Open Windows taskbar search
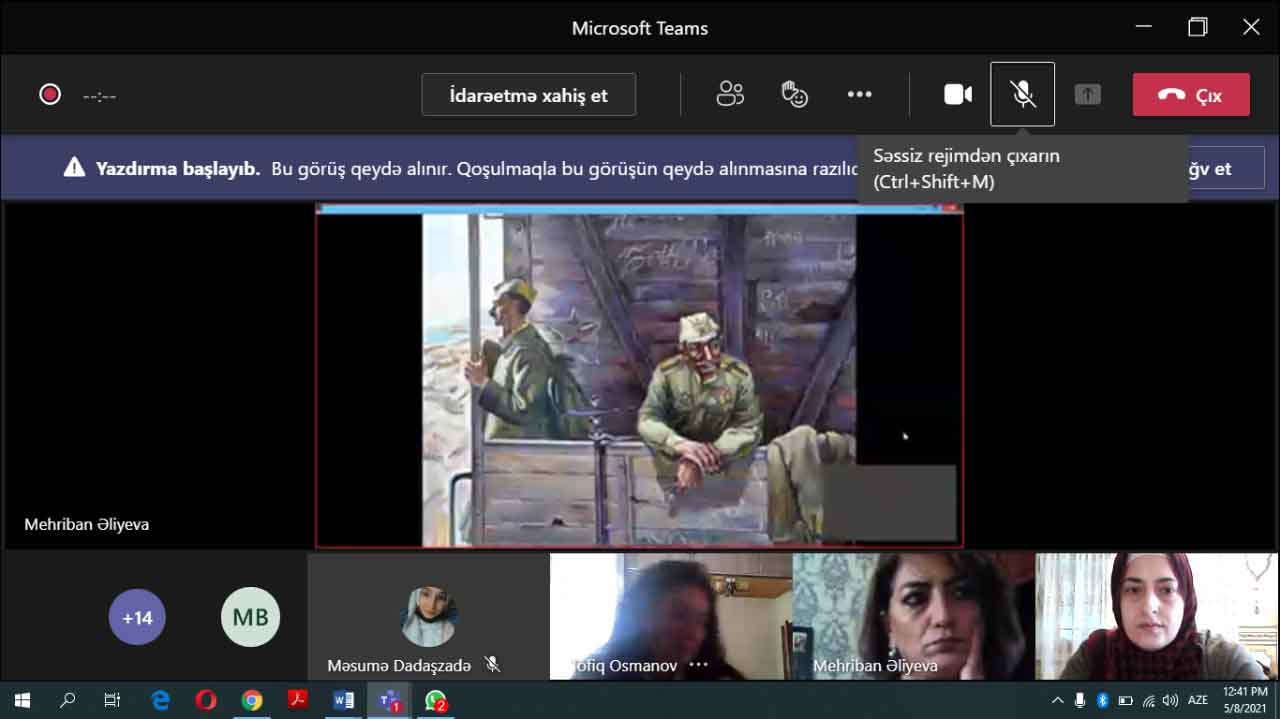The image size is (1280, 719). [x=67, y=701]
